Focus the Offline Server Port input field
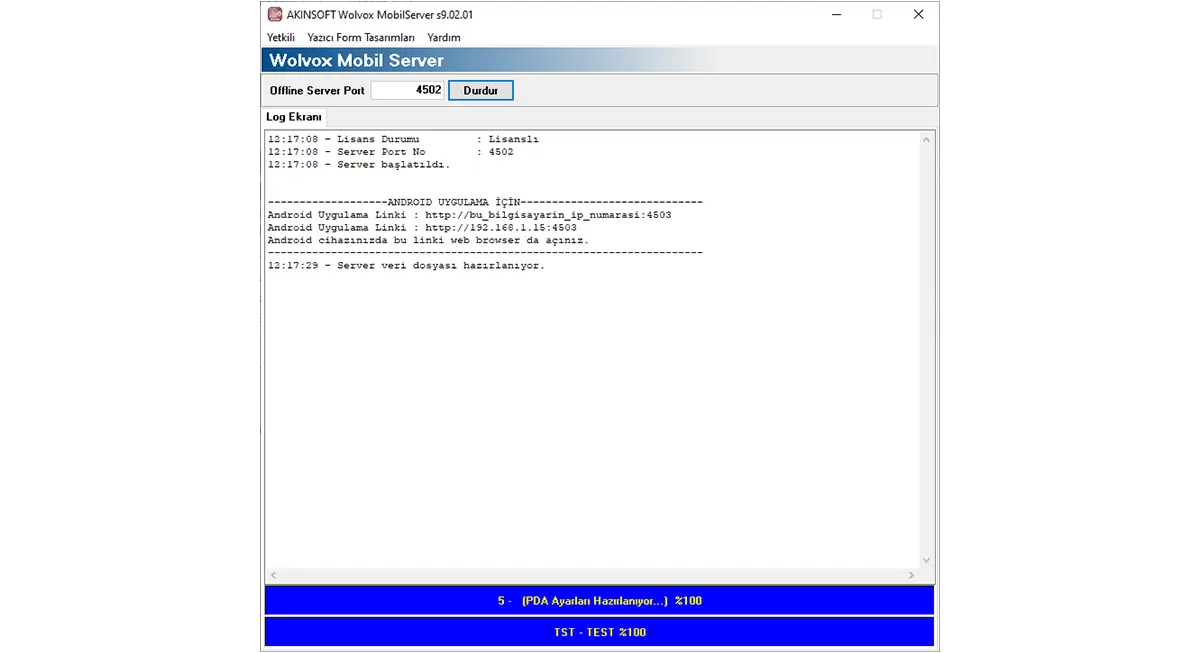Viewport: 1200px width, 653px height. click(407, 90)
